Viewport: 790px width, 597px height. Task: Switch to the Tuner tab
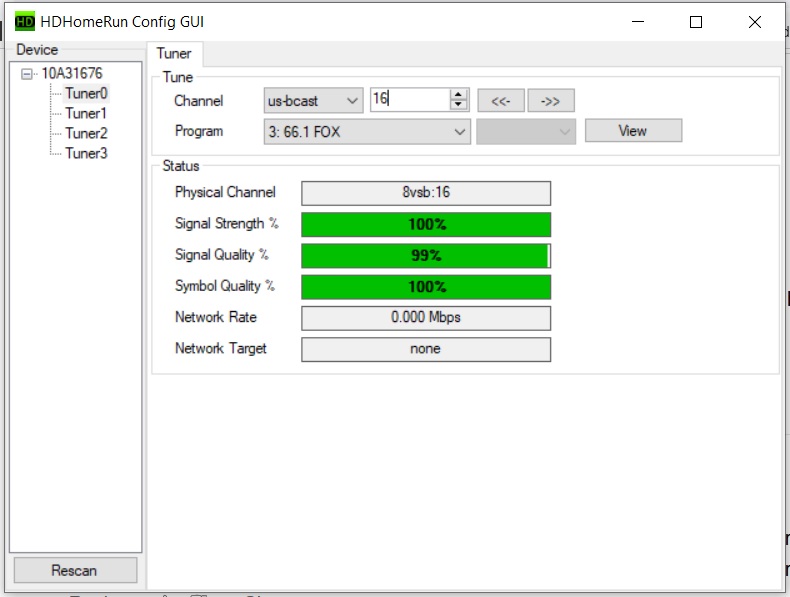[174, 53]
